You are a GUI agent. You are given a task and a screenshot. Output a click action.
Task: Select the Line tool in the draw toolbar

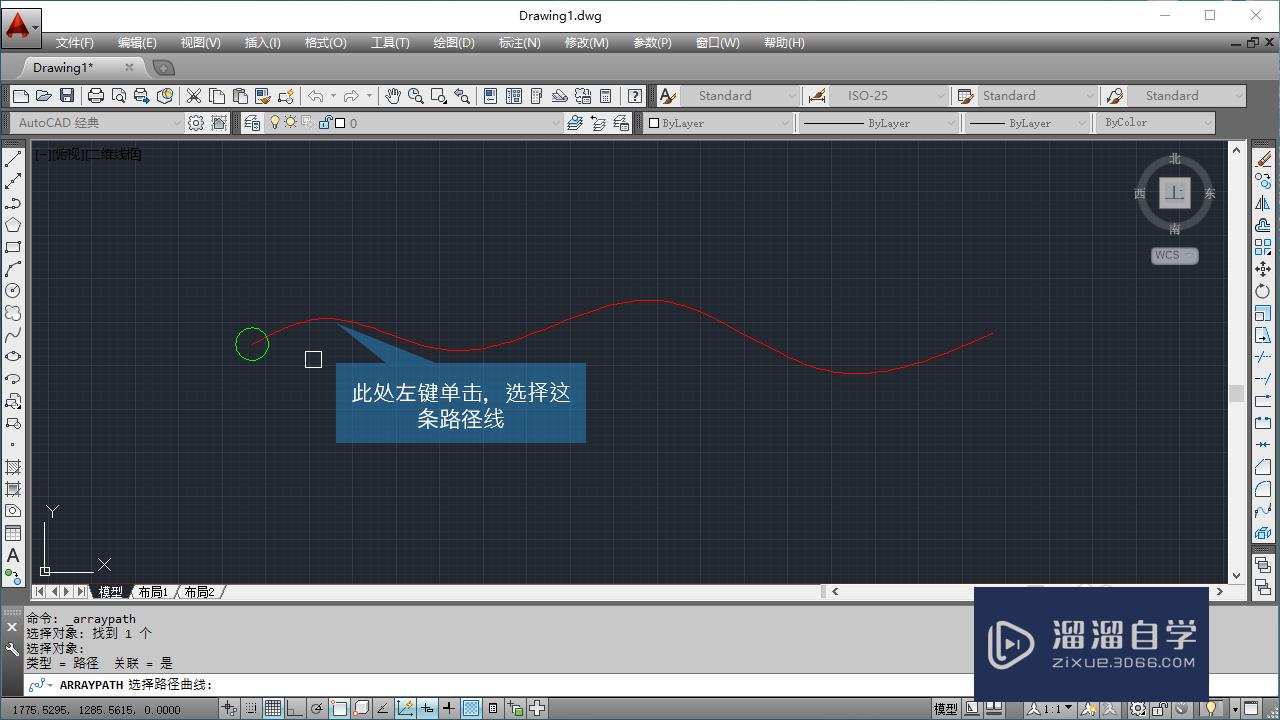13,159
